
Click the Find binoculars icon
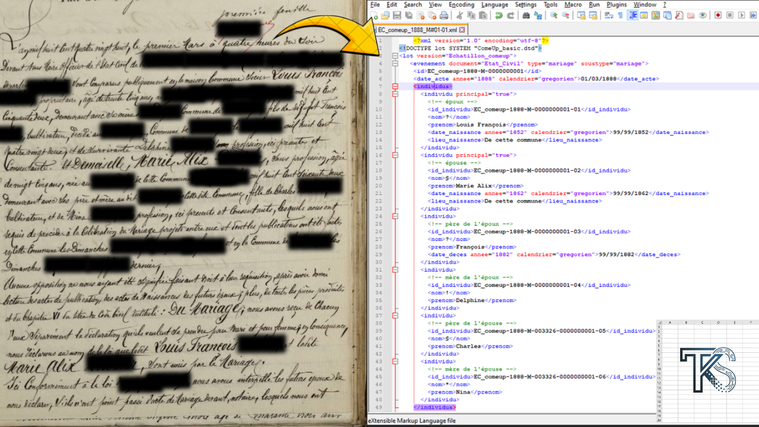pos(527,16)
